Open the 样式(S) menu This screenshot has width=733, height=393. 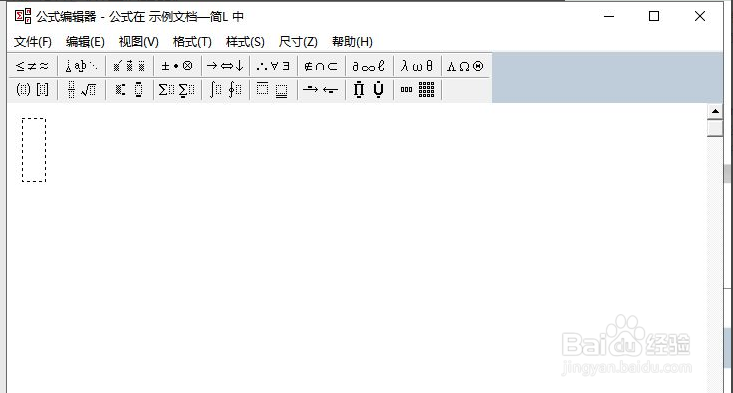pos(245,42)
